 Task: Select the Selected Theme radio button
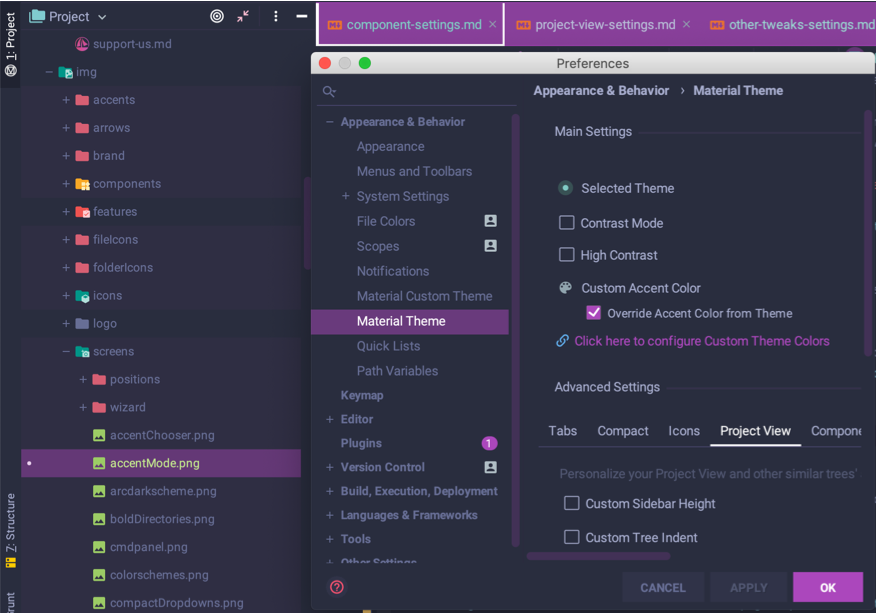[x=565, y=188]
